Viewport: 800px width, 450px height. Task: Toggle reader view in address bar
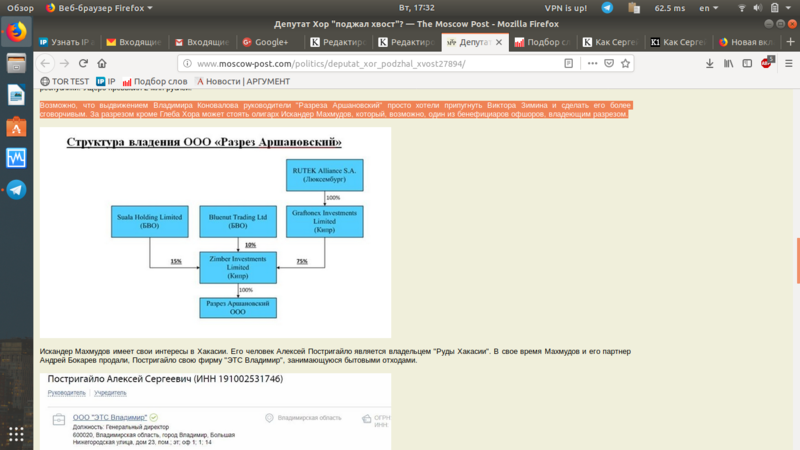tap(568, 63)
